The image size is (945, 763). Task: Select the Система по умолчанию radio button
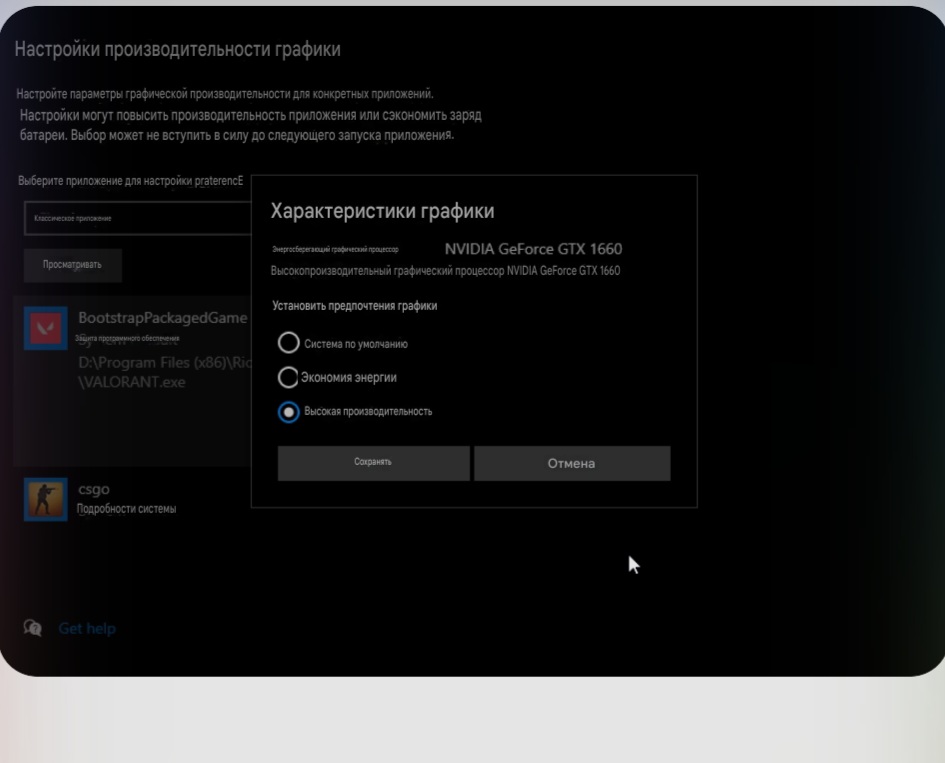(x=289, y=343)
